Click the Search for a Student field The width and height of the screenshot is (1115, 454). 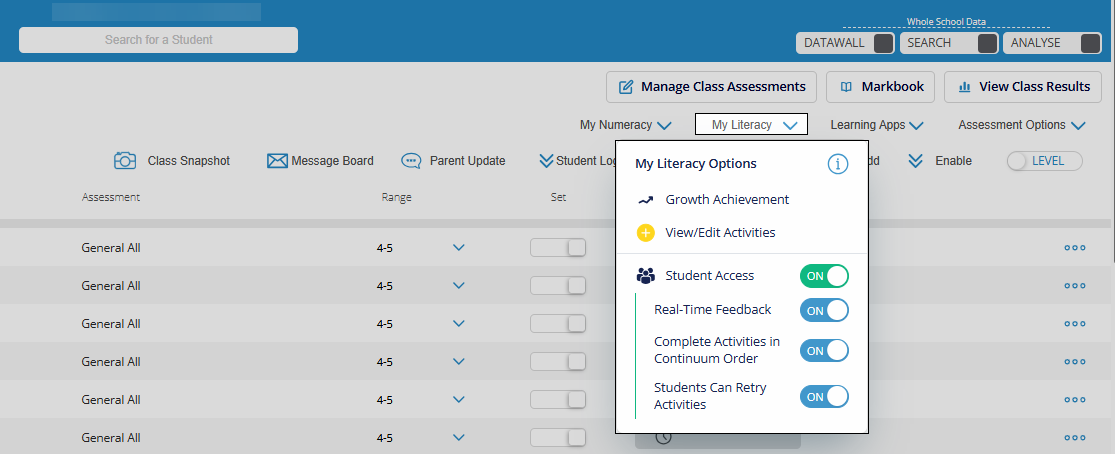[158, 40]
